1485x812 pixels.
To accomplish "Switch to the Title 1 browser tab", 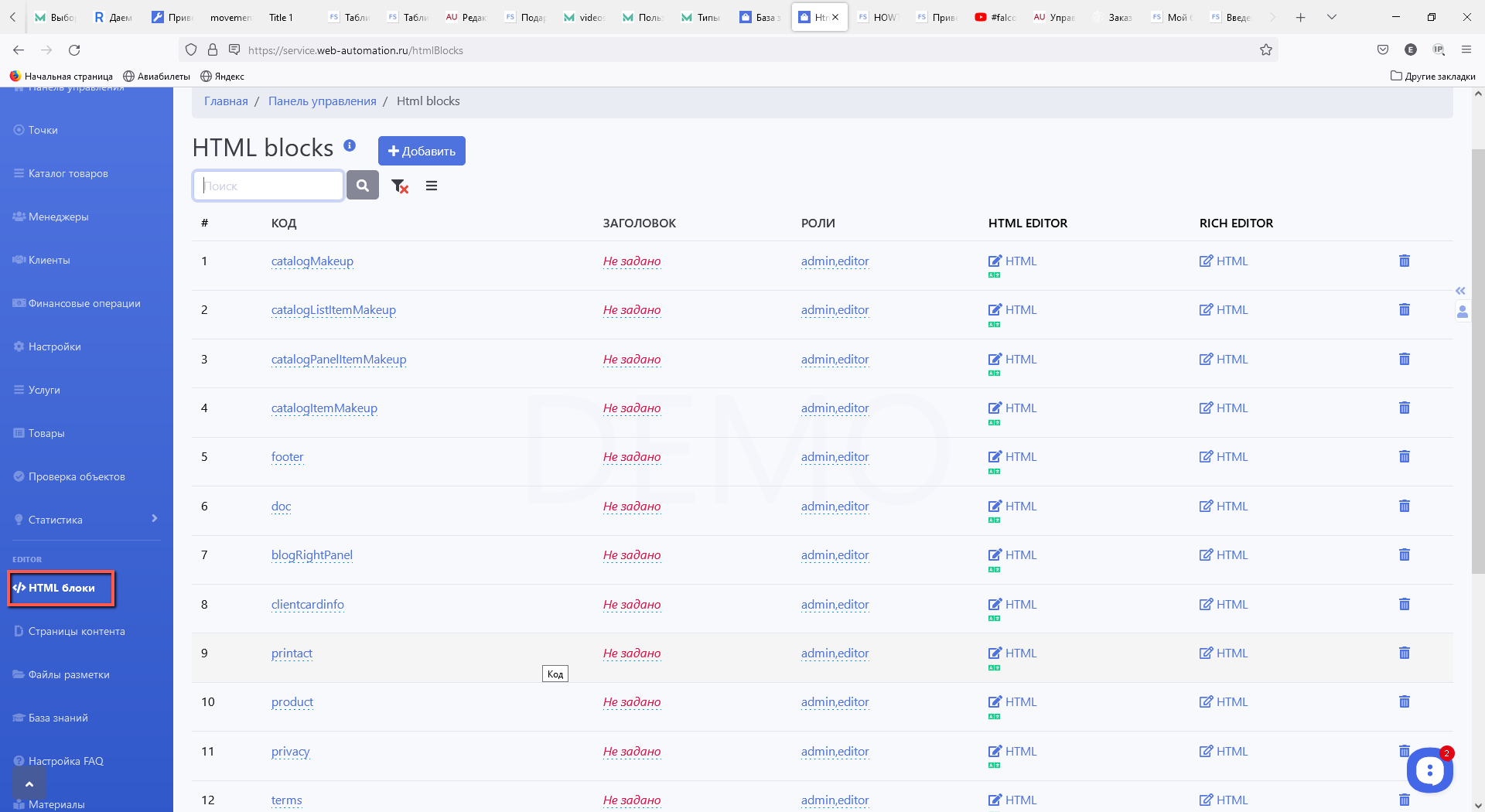I will point(281,17).
